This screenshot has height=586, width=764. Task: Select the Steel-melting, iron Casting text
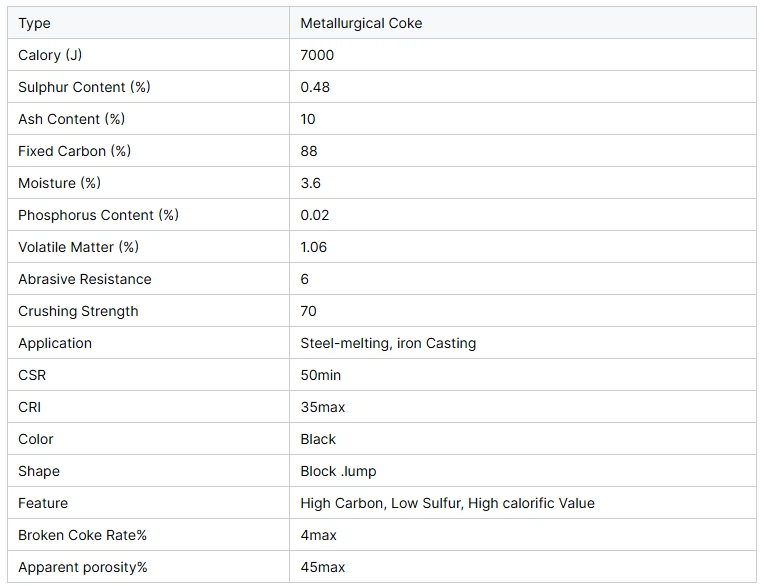coord(388,343)
